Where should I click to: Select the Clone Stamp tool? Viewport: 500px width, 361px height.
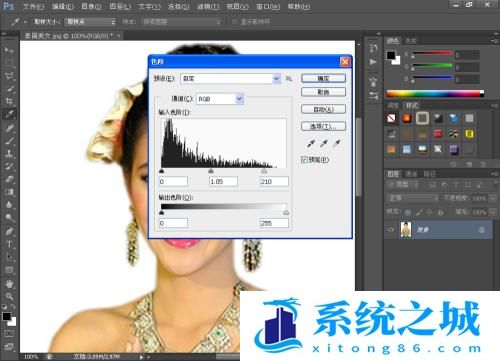pos(9,153)
